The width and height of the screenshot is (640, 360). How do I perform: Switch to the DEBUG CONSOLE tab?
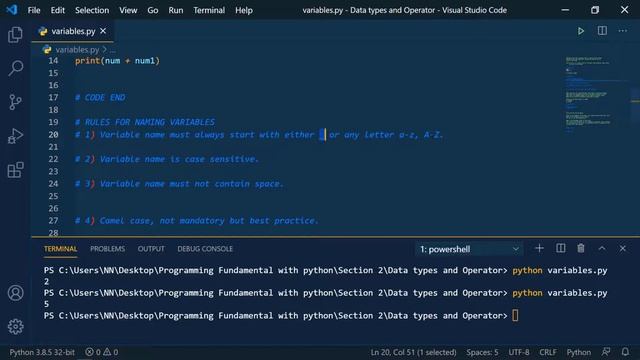pyautogui.click(x=205, y=249)
